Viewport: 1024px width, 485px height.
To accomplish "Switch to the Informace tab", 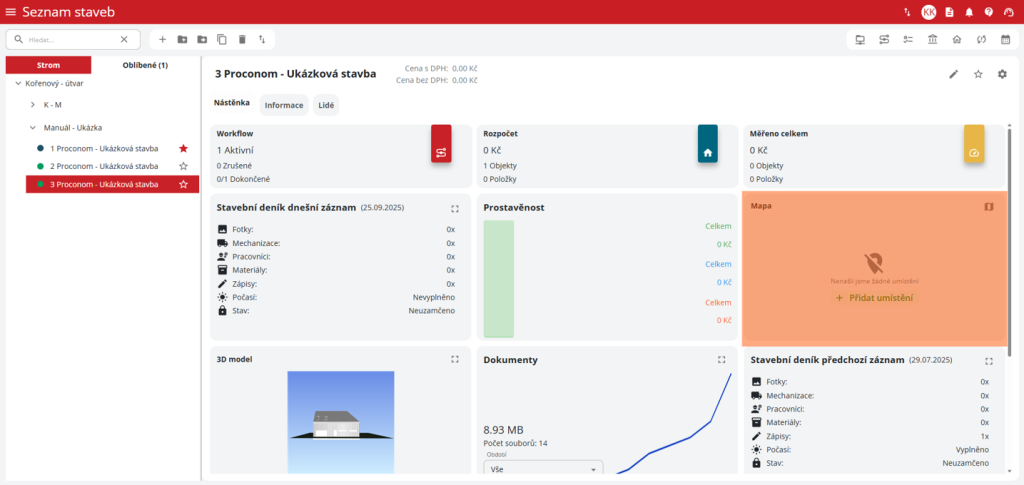I will point(284,105).
